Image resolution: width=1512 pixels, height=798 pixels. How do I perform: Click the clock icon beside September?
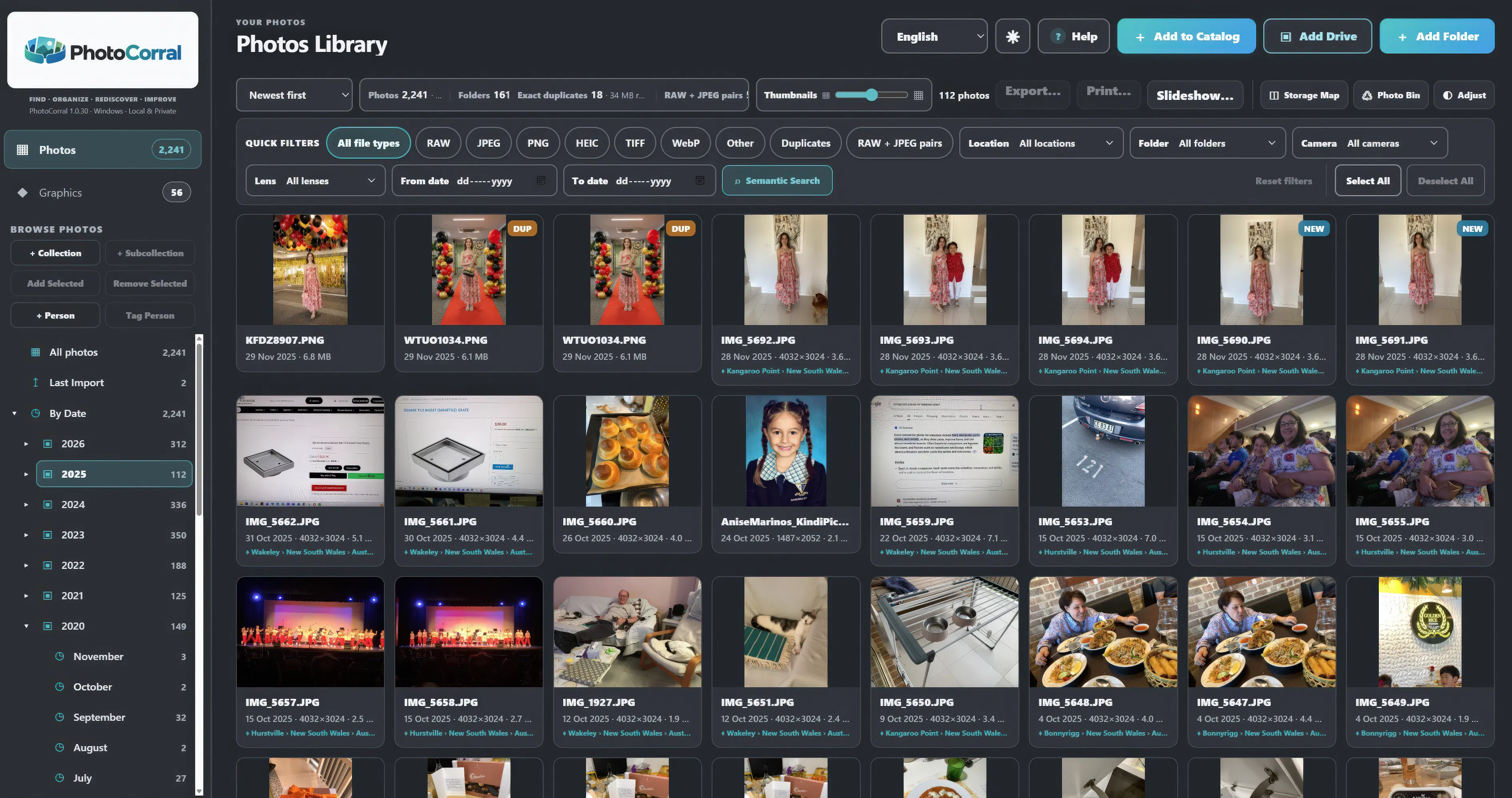(59, 717)
